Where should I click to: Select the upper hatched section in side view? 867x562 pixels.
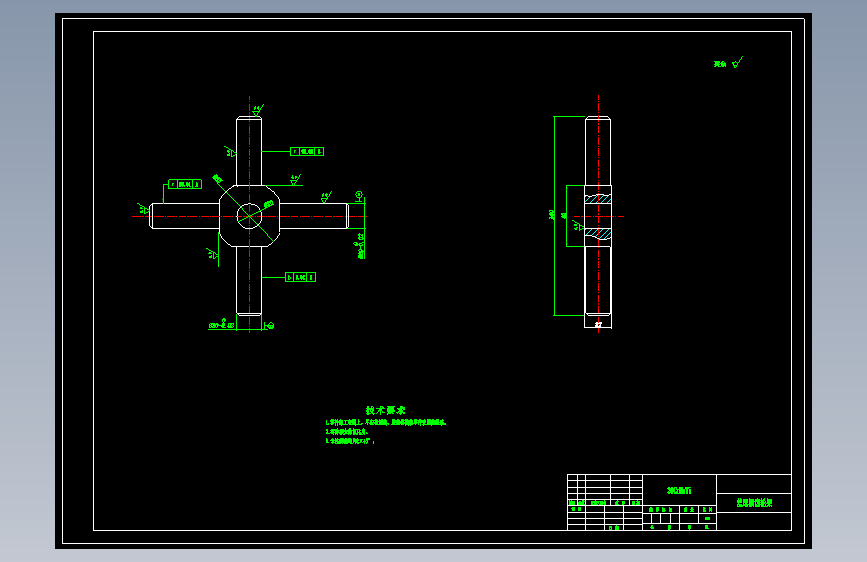(x=598, y=199)
